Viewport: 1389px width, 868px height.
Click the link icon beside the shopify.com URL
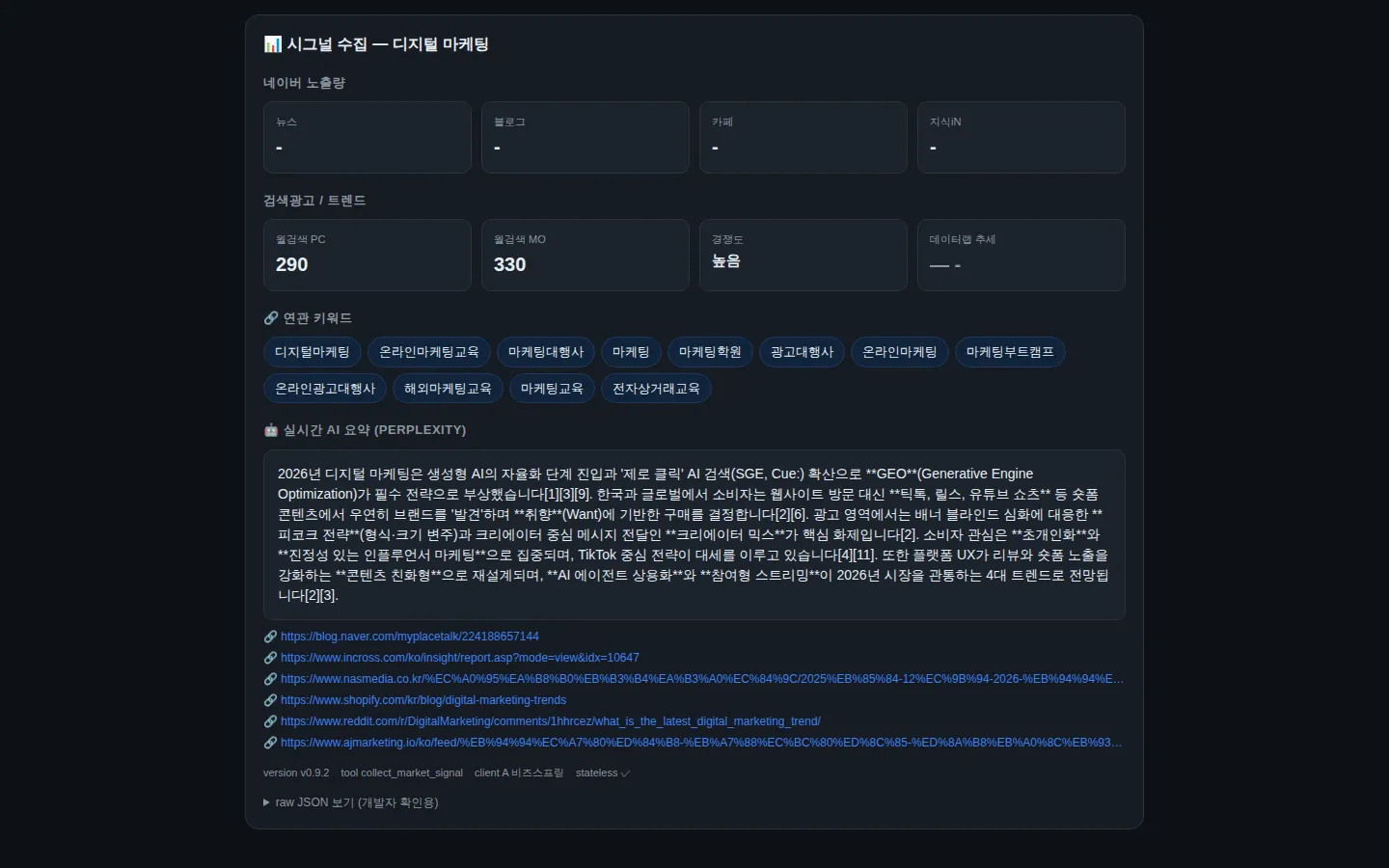click(x=270, y=700)
